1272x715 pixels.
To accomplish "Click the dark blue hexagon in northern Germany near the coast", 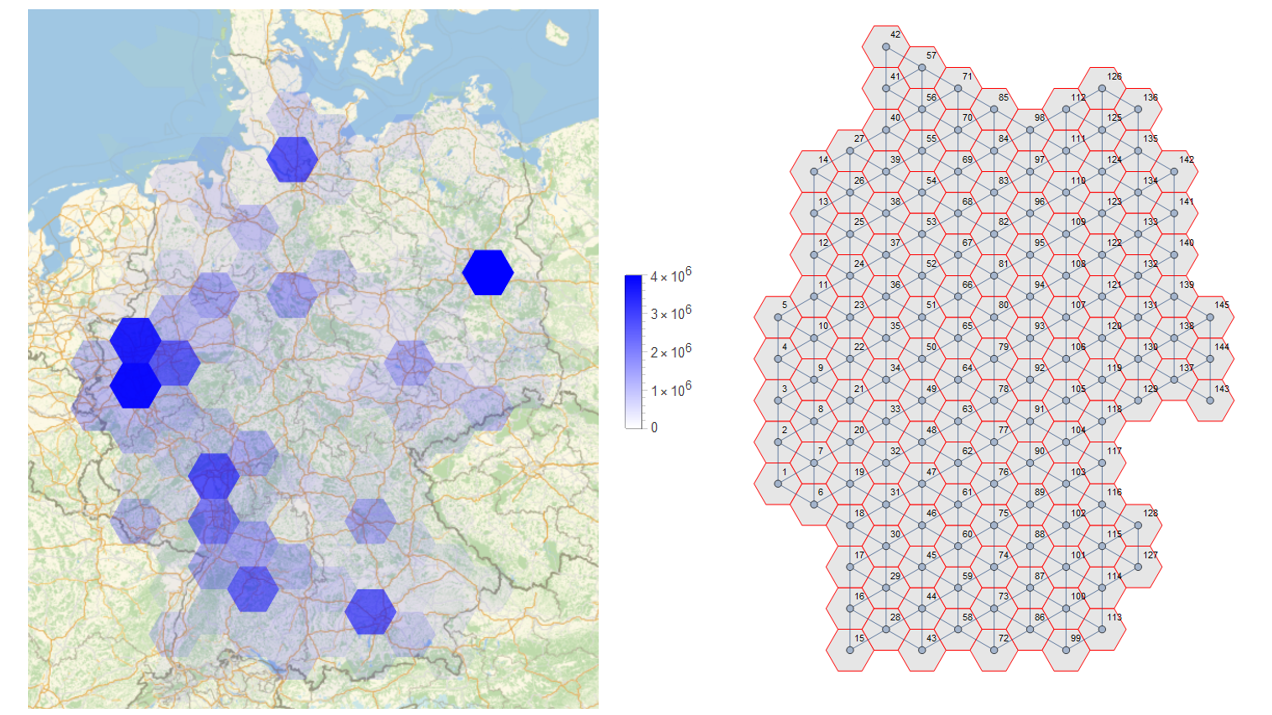I will 292,159.
